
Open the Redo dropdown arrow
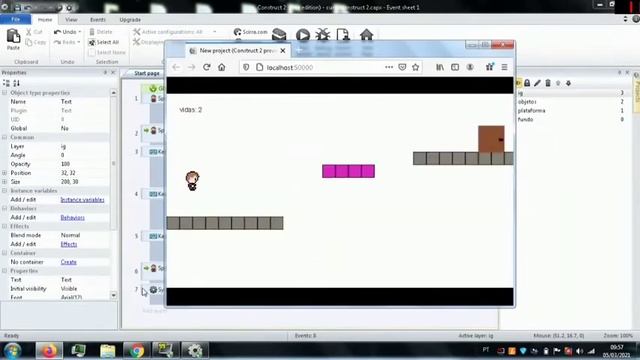point(79,42)
